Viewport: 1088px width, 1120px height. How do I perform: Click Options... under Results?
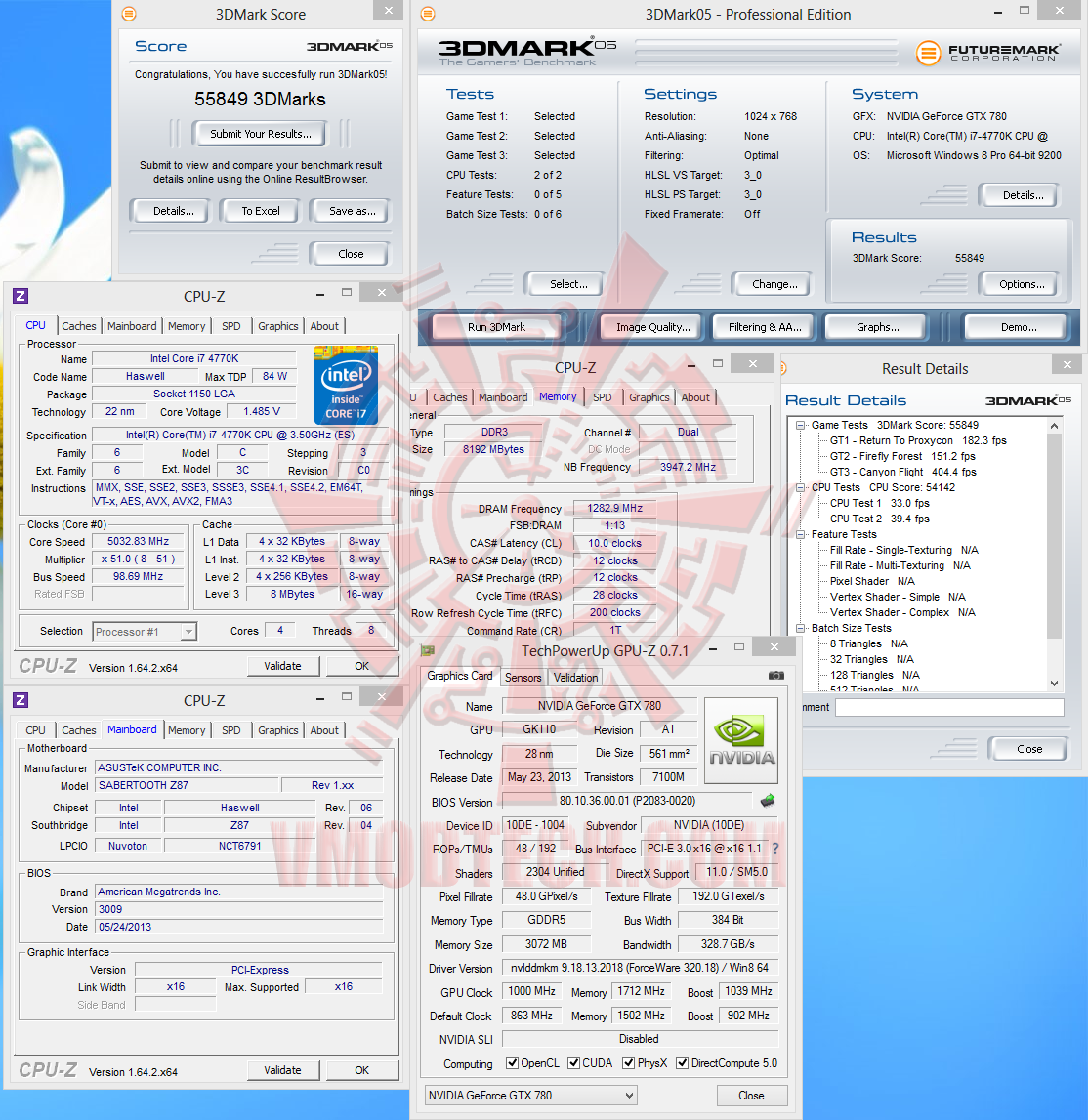1022,284
